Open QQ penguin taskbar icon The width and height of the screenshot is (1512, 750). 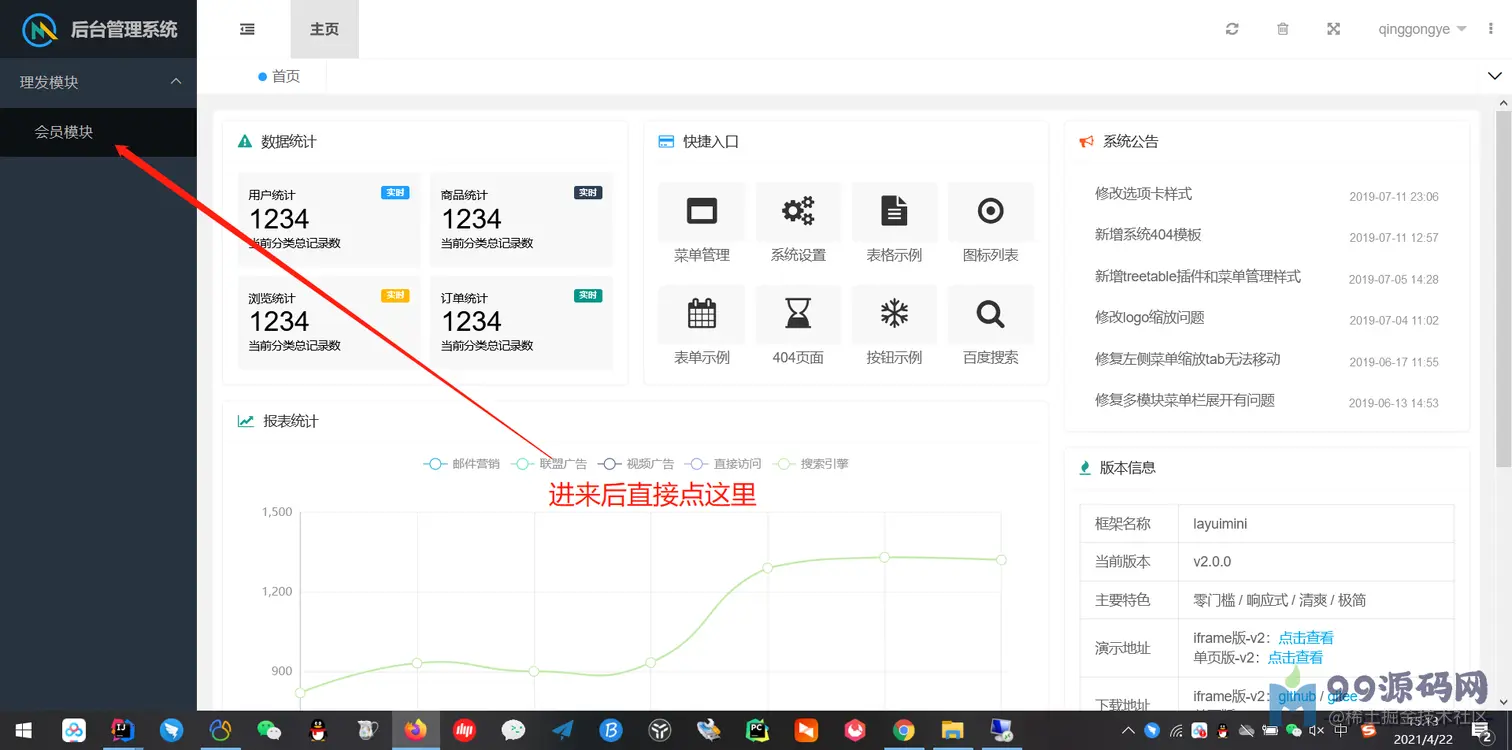tap(318, 731)
